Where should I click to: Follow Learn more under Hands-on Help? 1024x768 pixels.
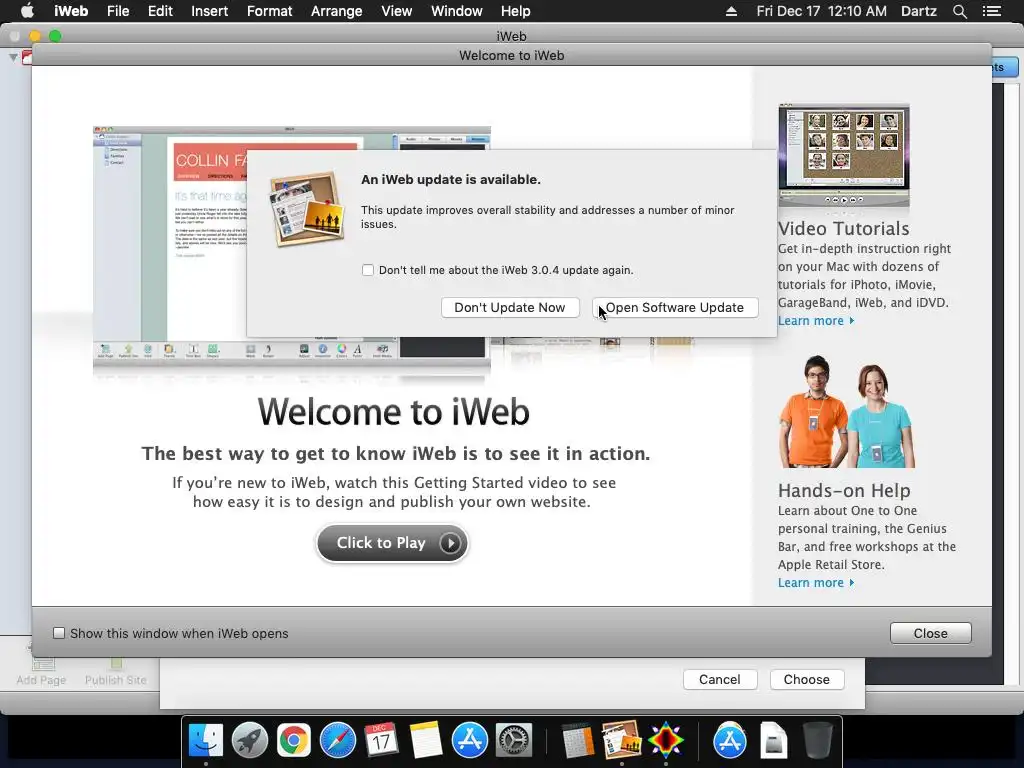(816, 583)
